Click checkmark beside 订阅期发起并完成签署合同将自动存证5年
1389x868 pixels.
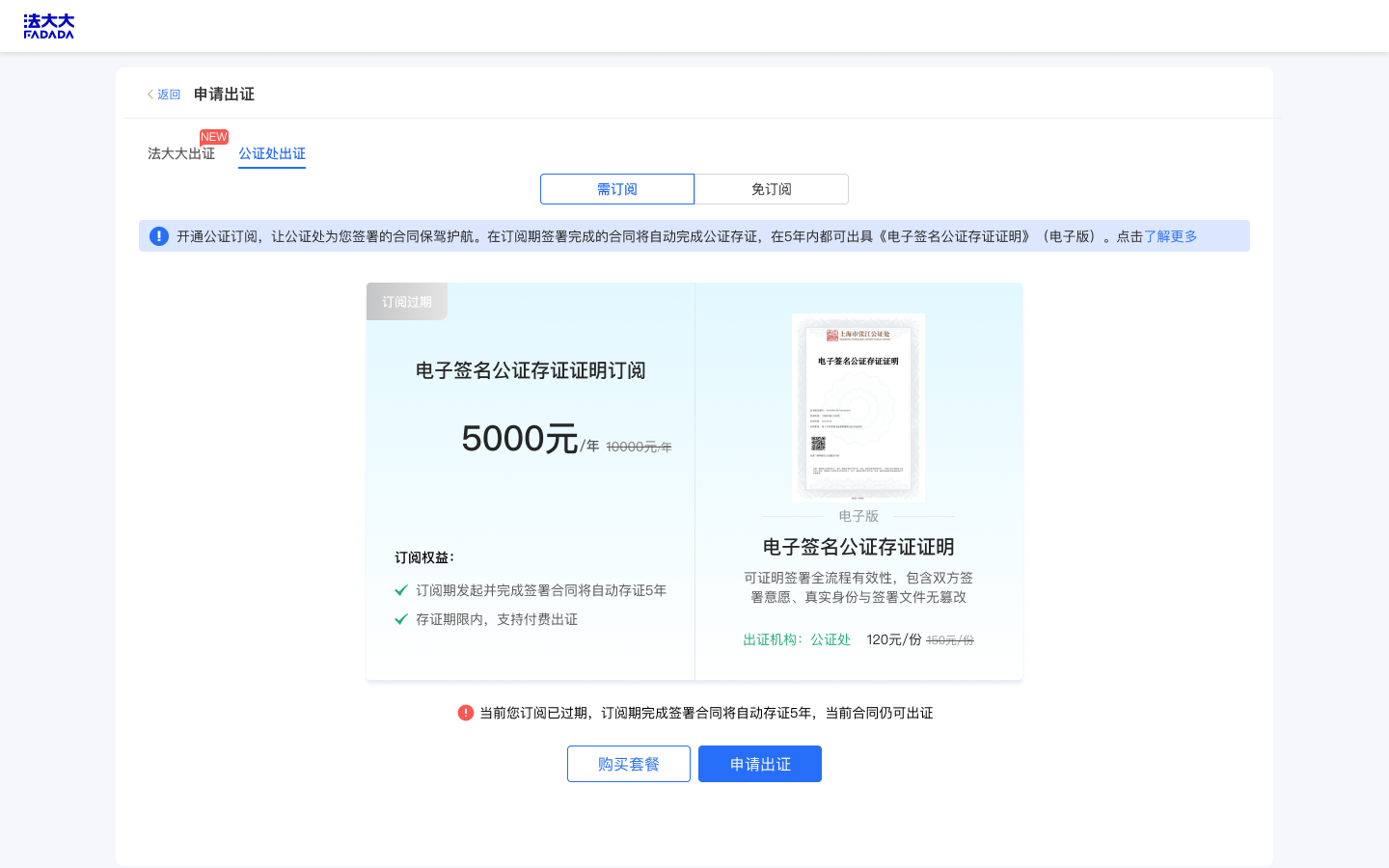pyautogui.click(x=401, y=590)
